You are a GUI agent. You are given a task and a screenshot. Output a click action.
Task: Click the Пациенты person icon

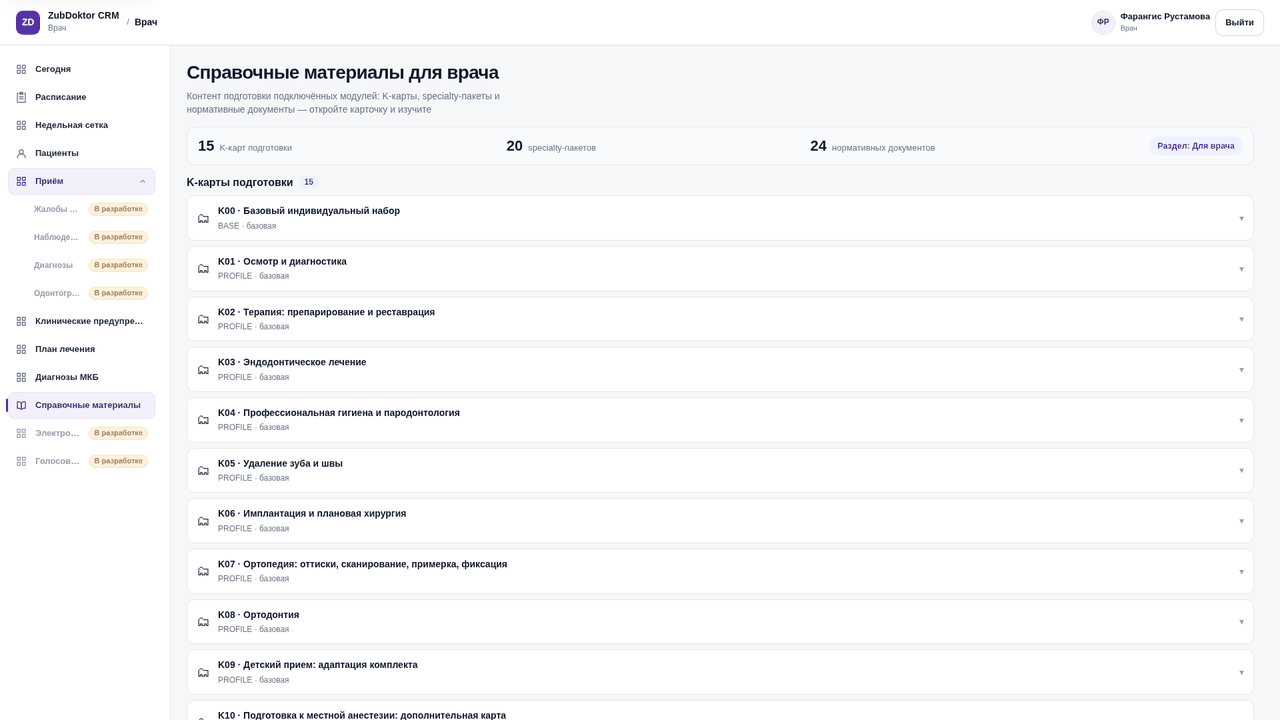21,153
